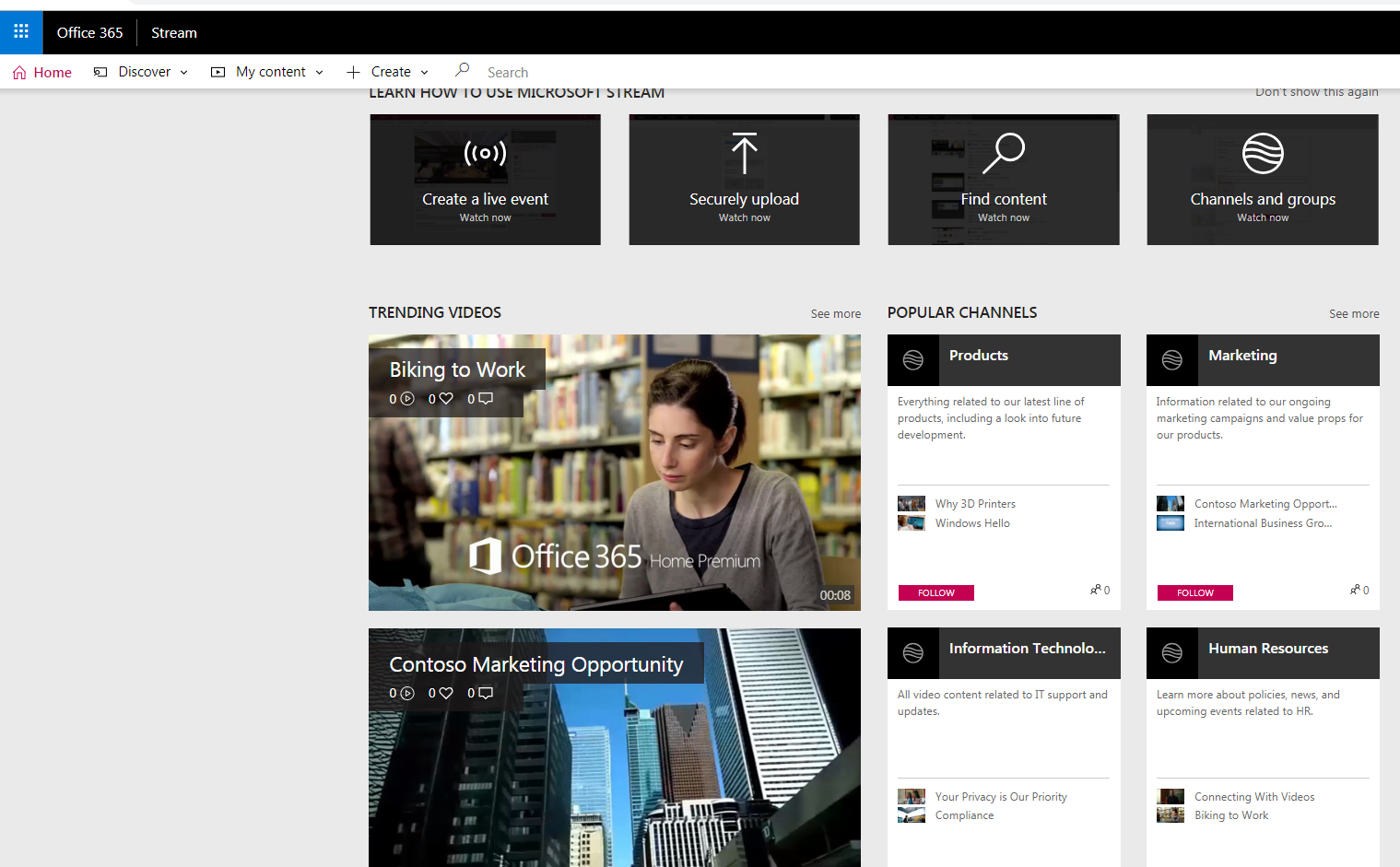Click the Human Resources channel icon
The image size is (1400, 867).
1171,653
